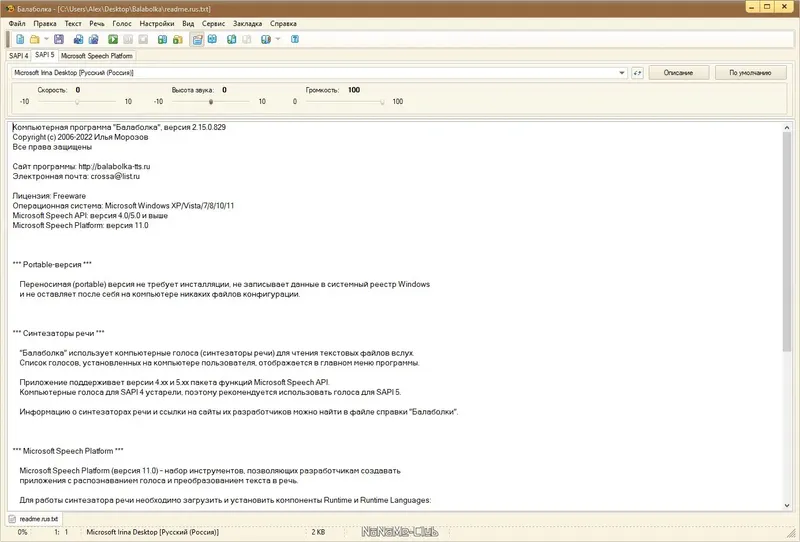Click the save audio file icon
800x542 pixels.
pos(78,39)
